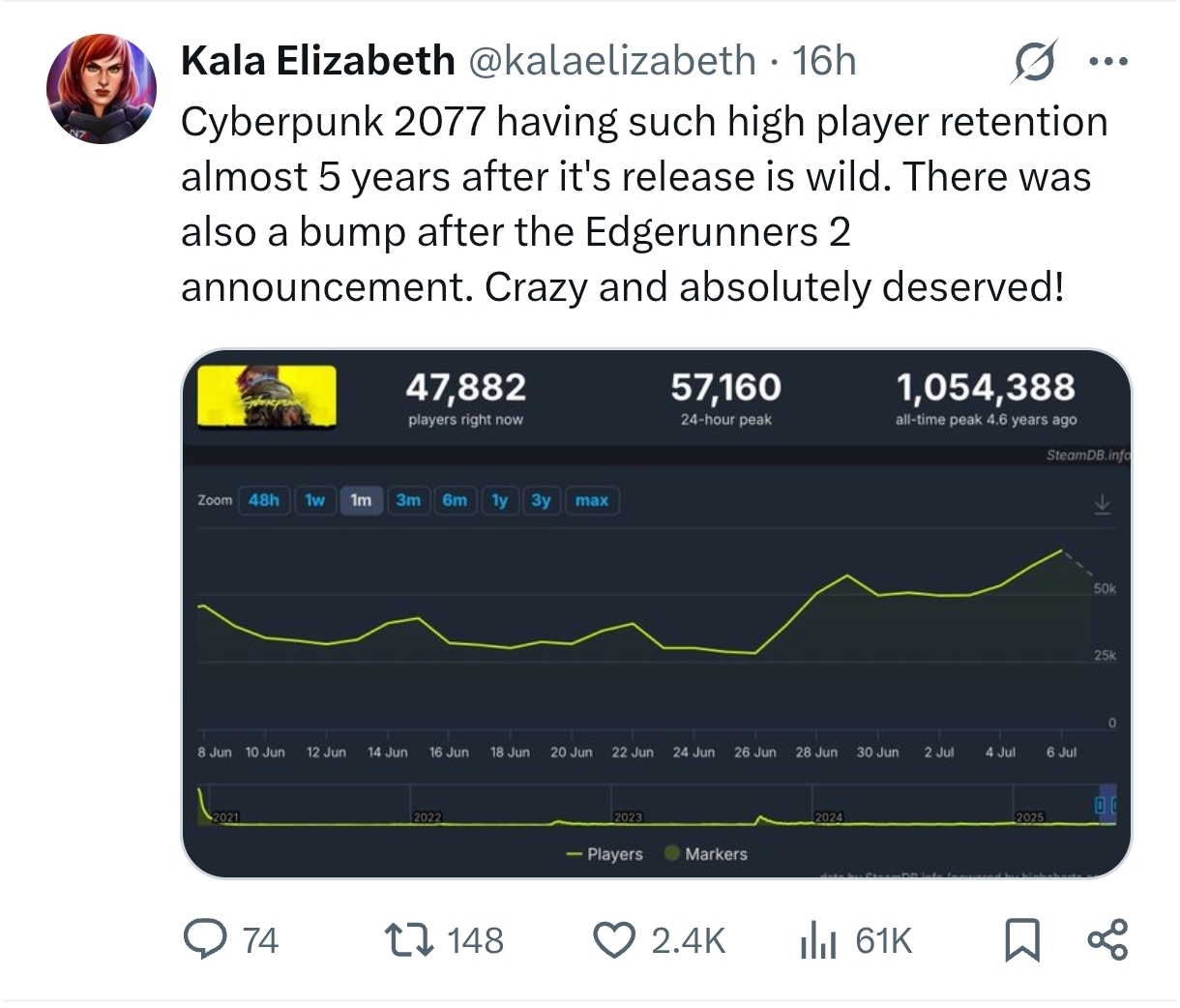Select the 48h zoom range
The width and height of the screenshot is (1180, 1008).
pyautogui.click(x=263, y=500)
